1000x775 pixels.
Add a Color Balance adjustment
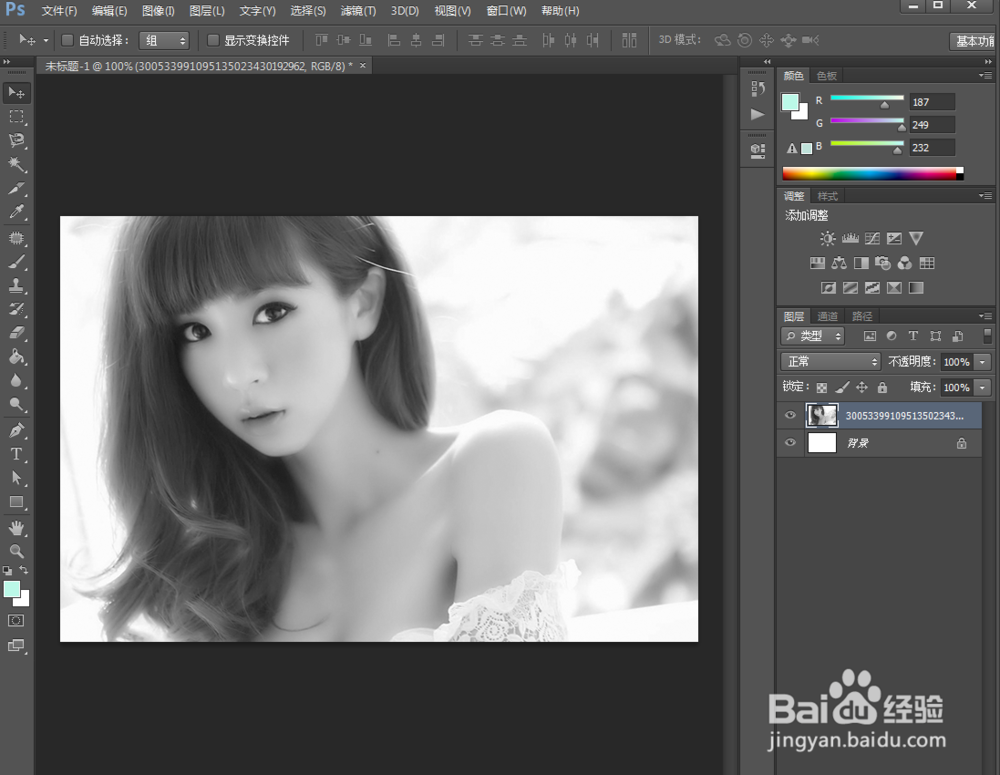839,263
